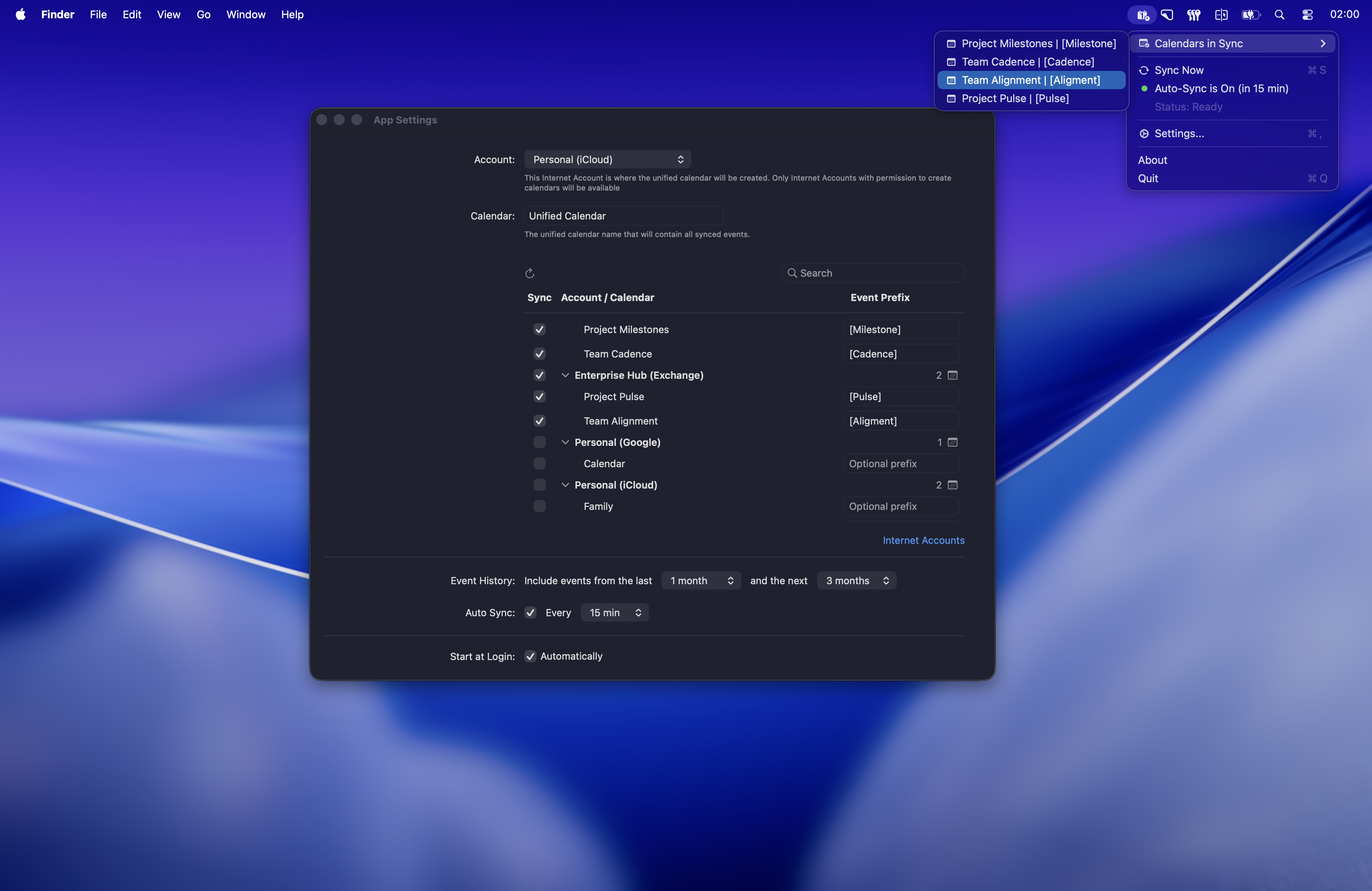Open the Sync Now refresh icon

pyautogui.click(x=1144, y=70)
